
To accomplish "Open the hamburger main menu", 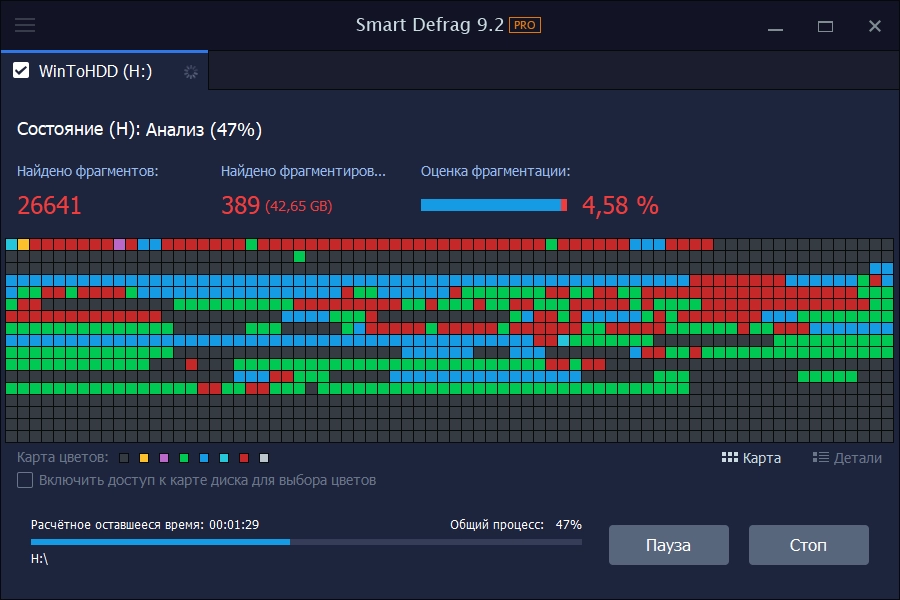I will 25,25.
